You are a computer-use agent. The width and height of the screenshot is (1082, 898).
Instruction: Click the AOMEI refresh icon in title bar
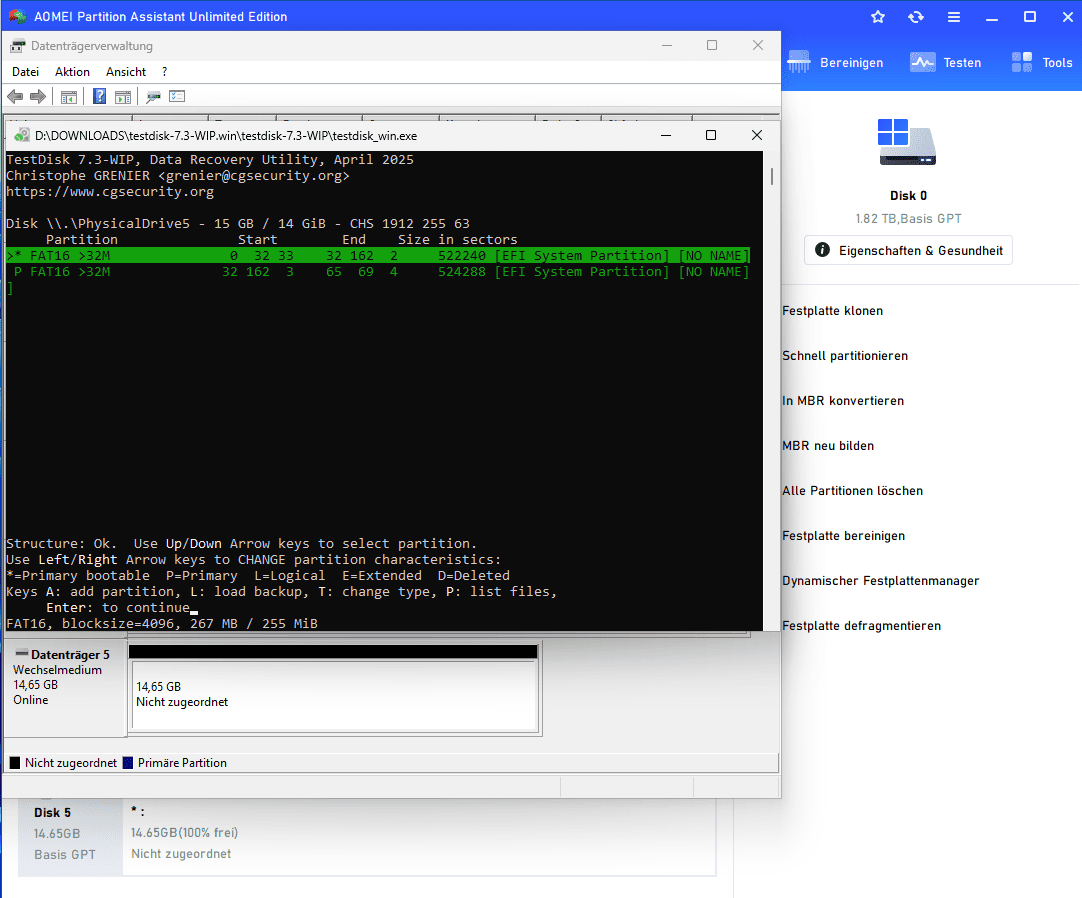point(916,17)
